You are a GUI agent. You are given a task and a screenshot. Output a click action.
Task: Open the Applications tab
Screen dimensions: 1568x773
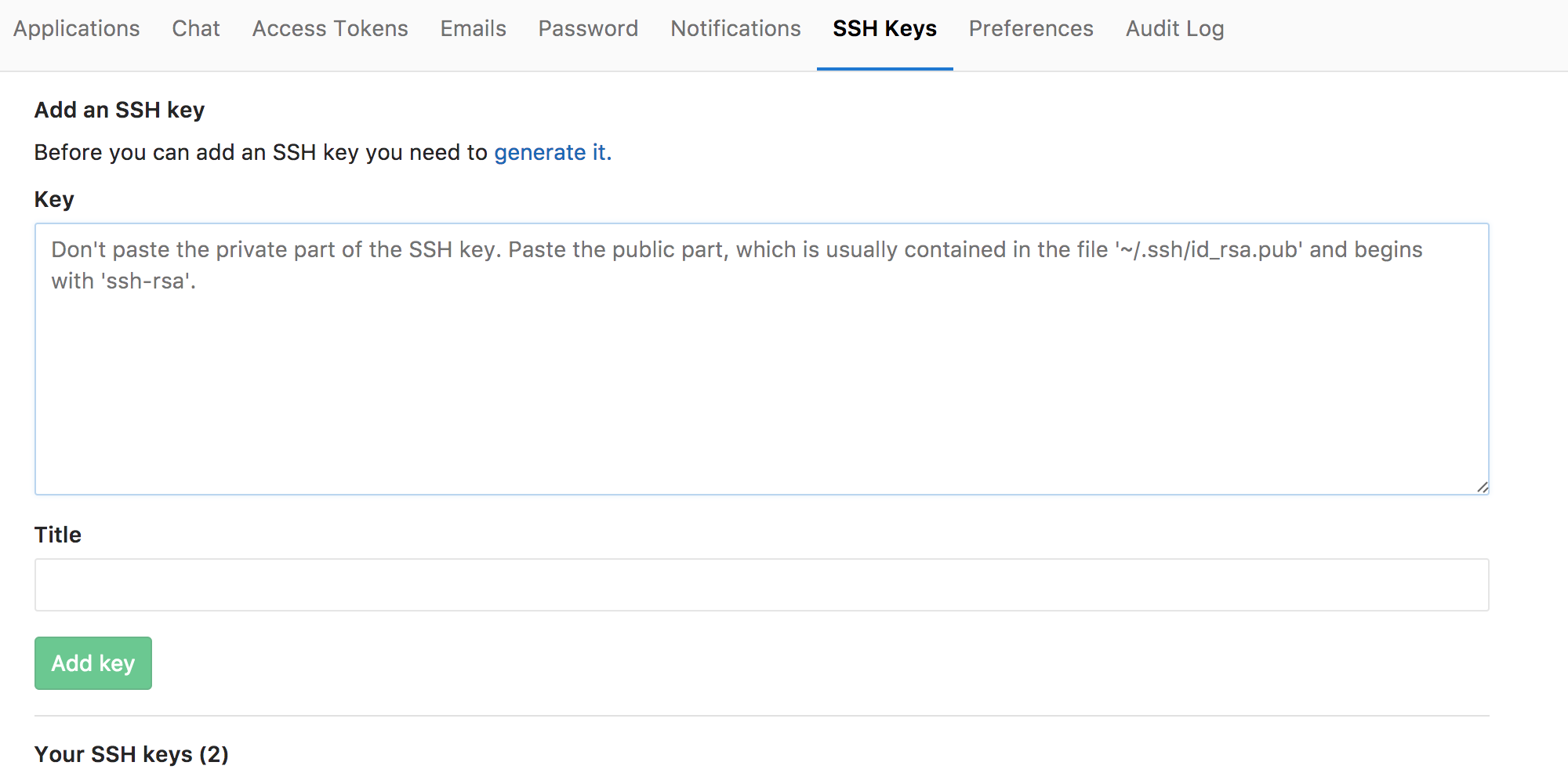point(76,29)
